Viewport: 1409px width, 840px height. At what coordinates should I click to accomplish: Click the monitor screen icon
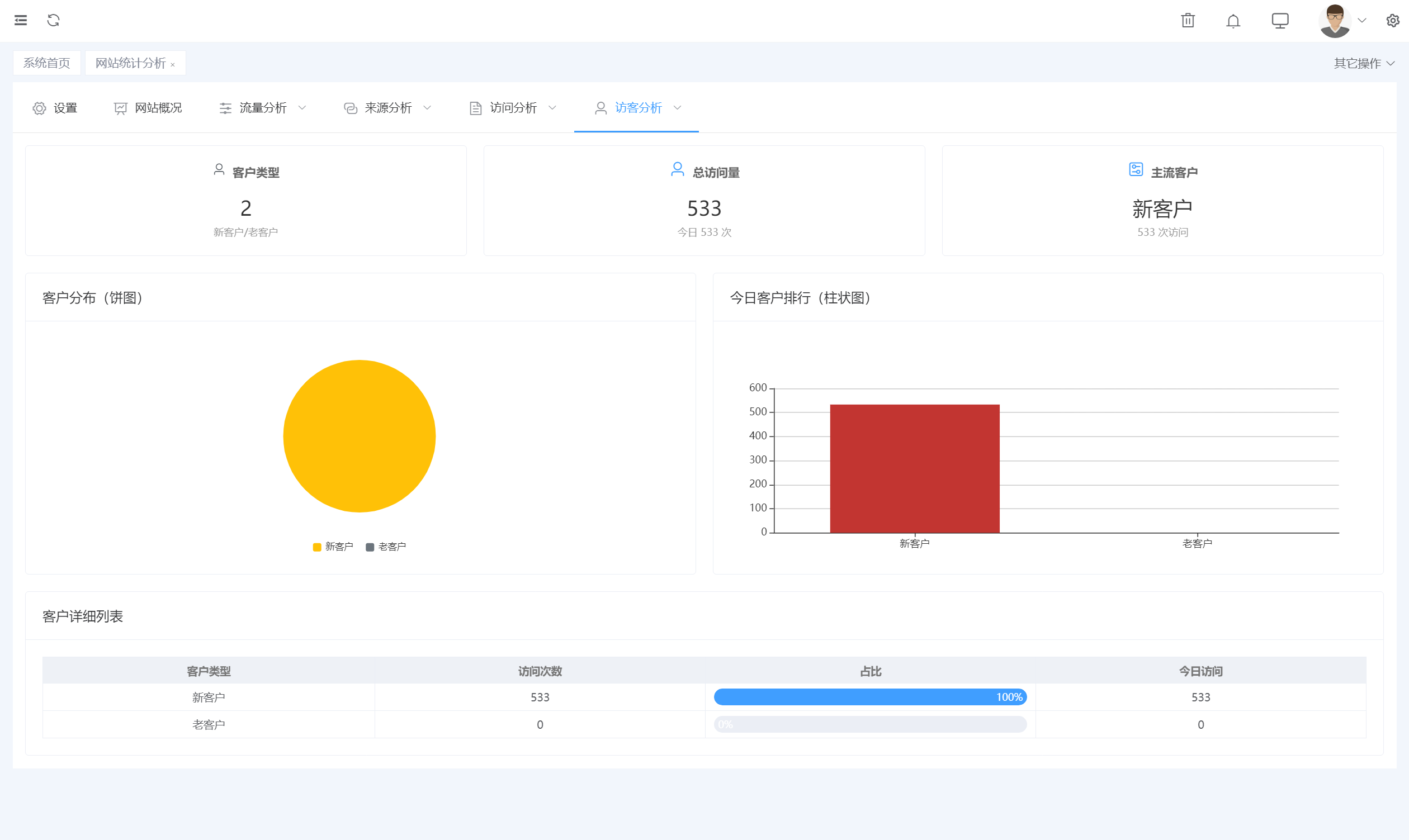point(1280,21)
